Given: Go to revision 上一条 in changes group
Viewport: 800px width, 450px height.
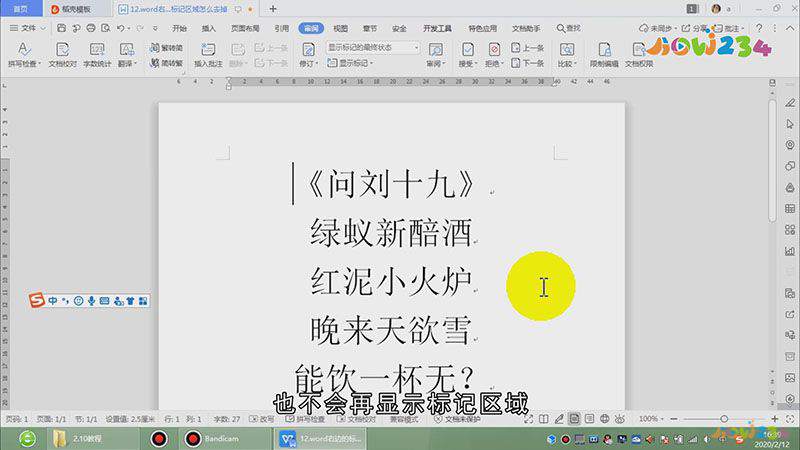Looking at the screenshot, I should tap(528, 47).
